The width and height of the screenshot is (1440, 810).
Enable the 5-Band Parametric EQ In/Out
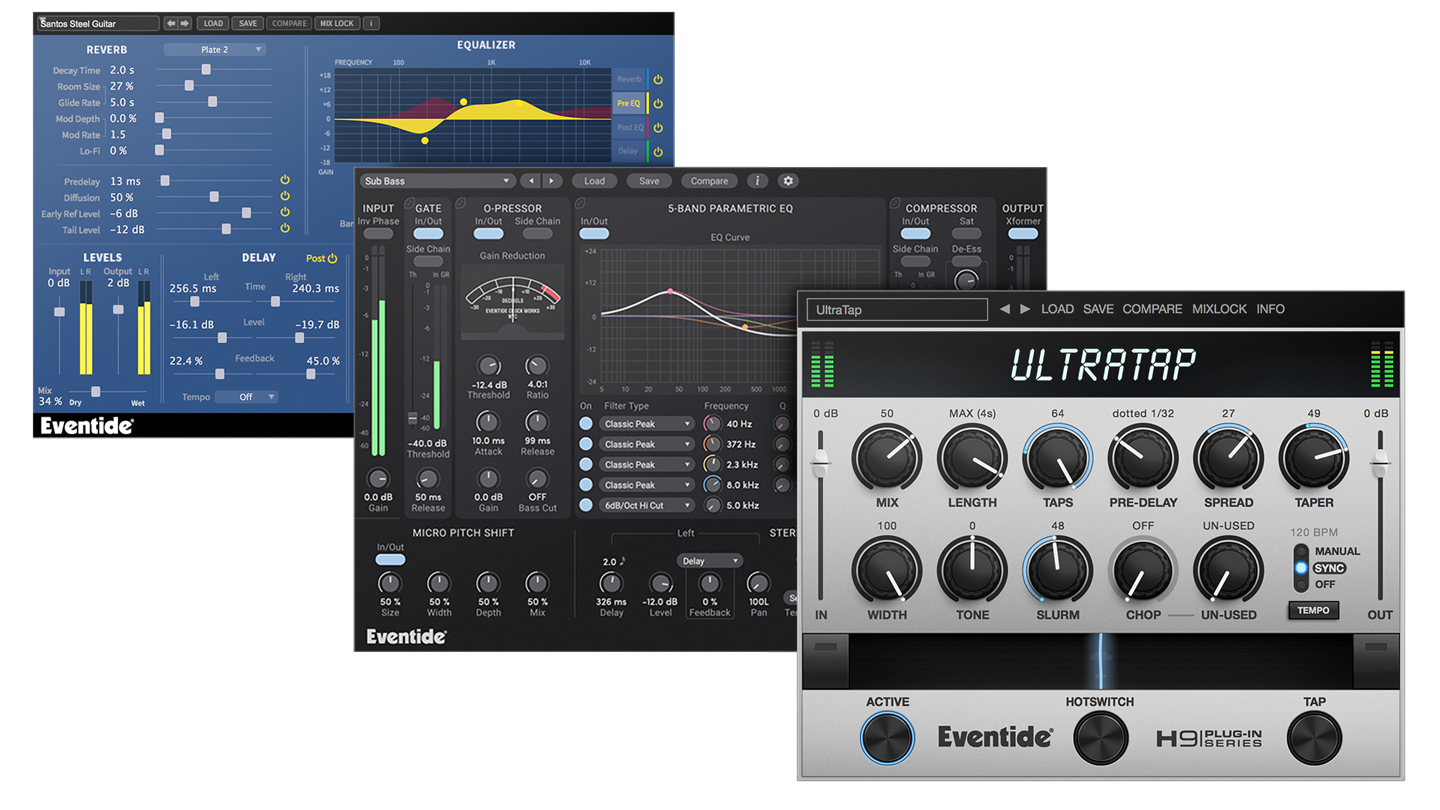tap(594, 231)
